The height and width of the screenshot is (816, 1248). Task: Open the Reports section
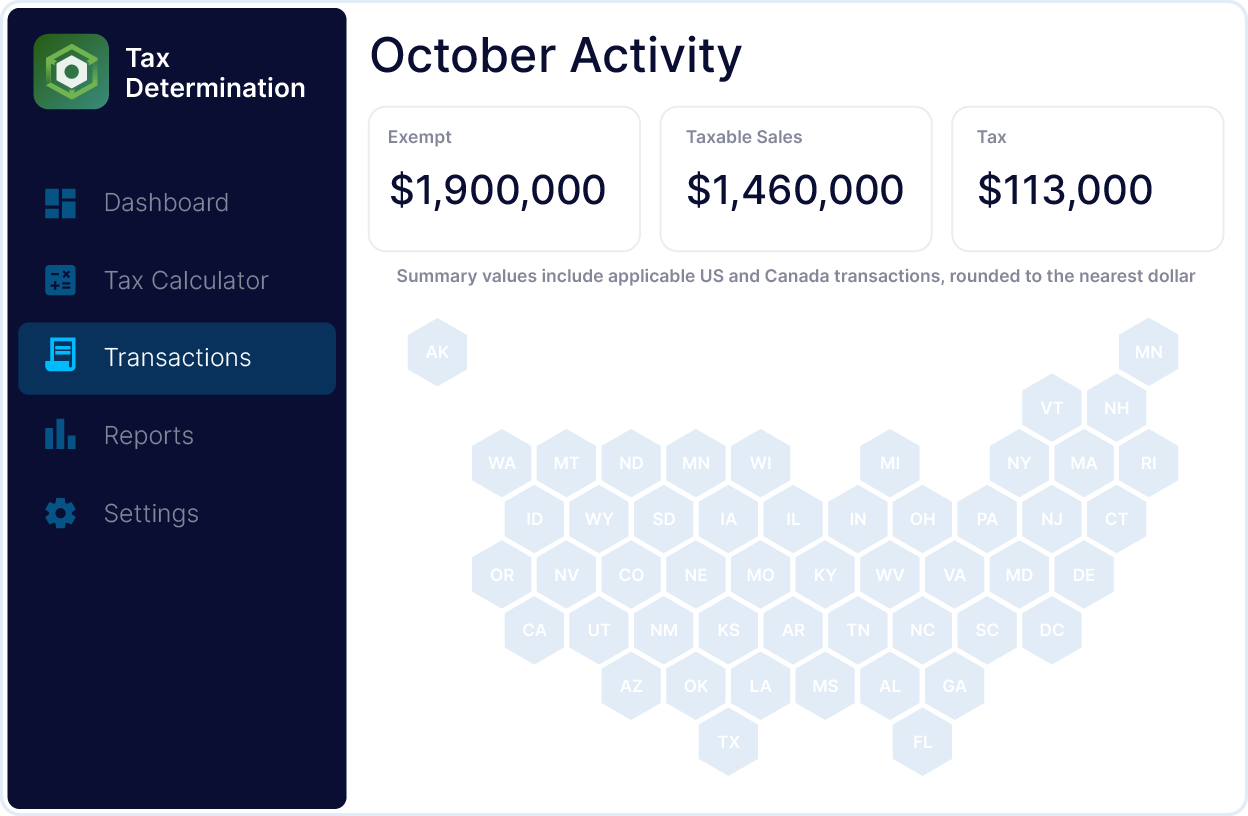(149, 436)
